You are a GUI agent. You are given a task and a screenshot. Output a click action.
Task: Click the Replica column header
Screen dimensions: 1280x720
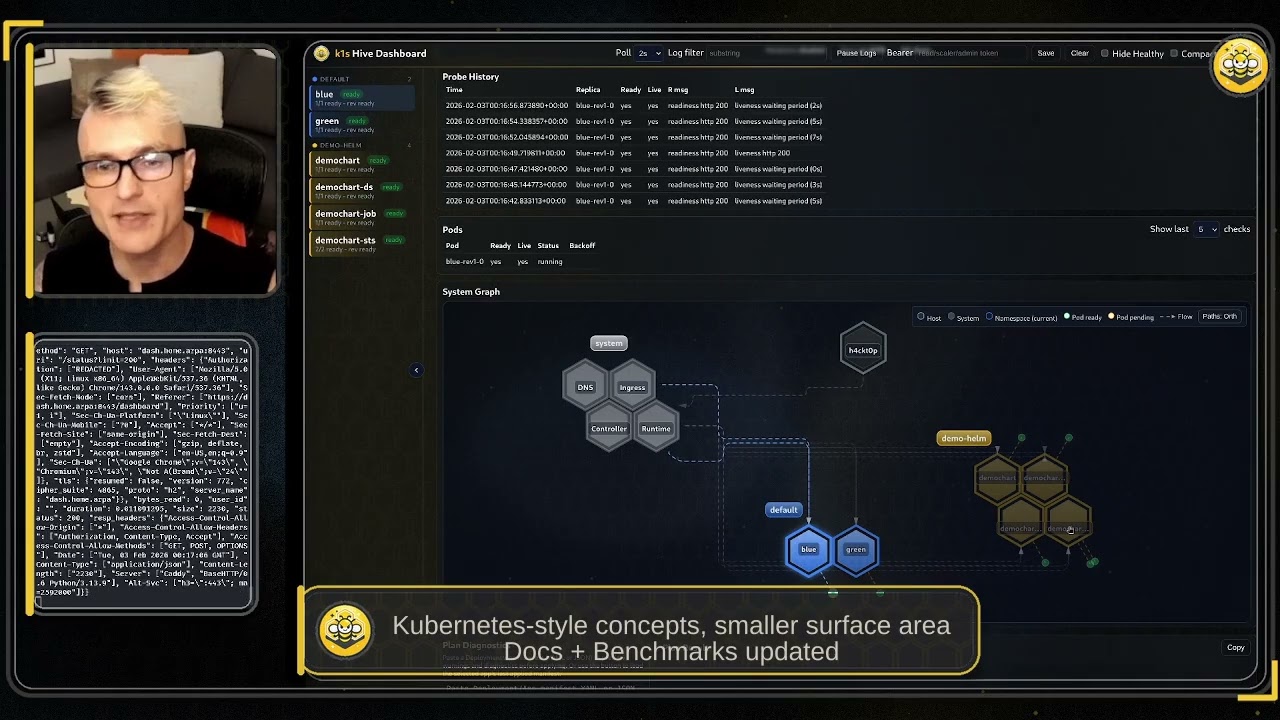click(x=588, y=90)
